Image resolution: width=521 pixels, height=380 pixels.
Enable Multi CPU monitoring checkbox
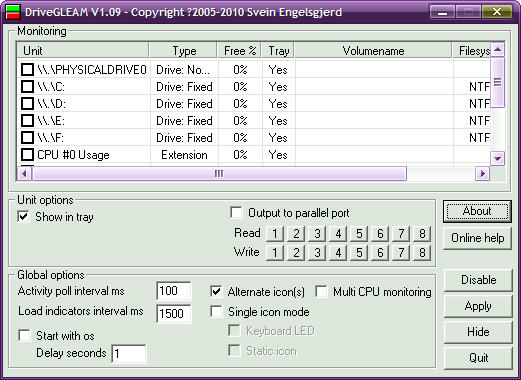coord(321,291)
